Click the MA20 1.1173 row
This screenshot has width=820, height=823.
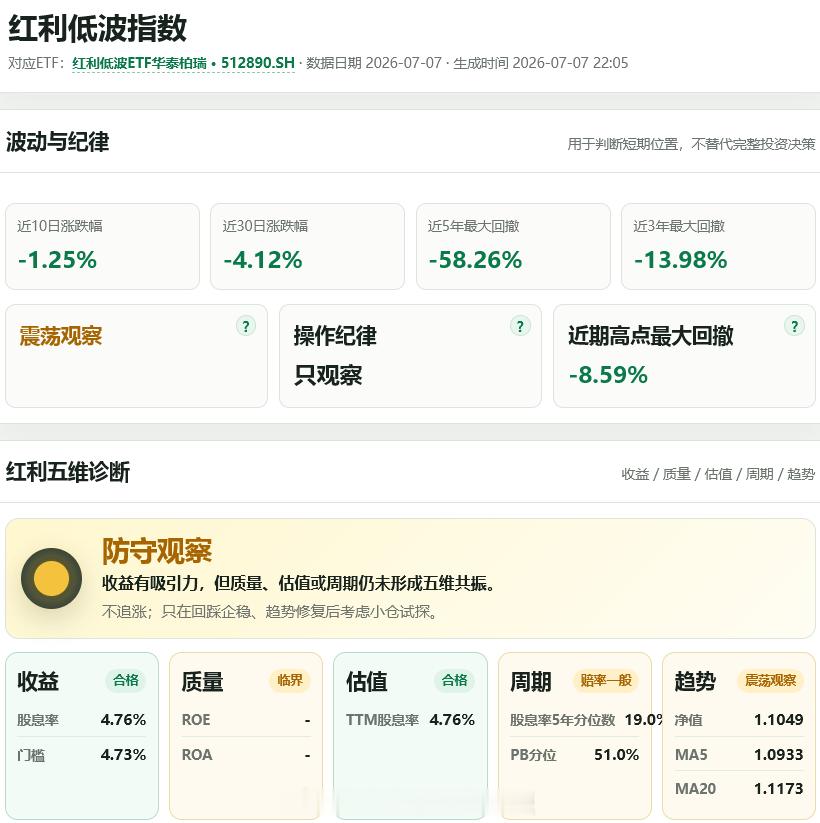(739, 788)
